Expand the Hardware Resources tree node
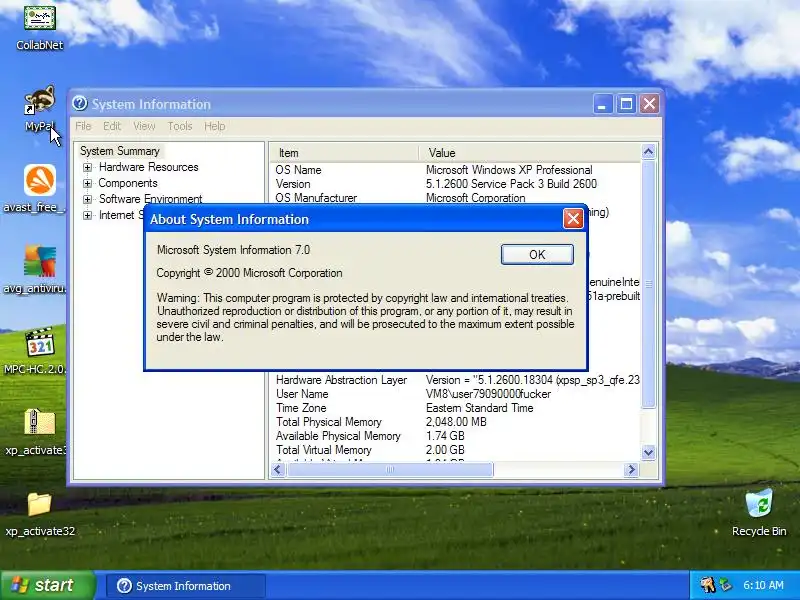The width and height of the screenshot is (800, 600). pyautogui.click(x=87, y=167)
